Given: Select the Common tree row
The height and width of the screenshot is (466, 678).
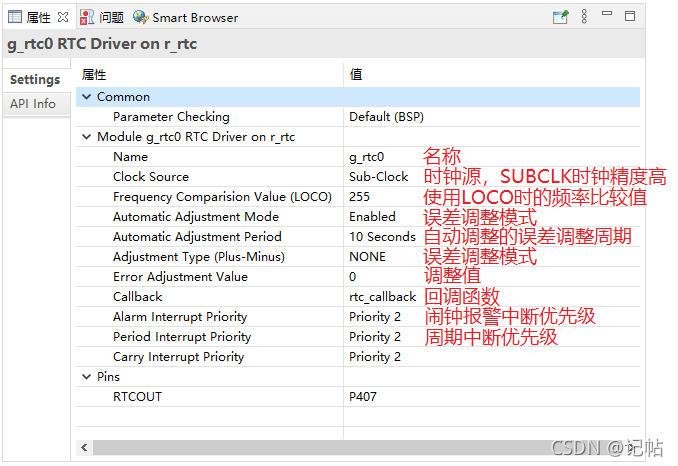Looking at the screenshot, I should (358, 97).
